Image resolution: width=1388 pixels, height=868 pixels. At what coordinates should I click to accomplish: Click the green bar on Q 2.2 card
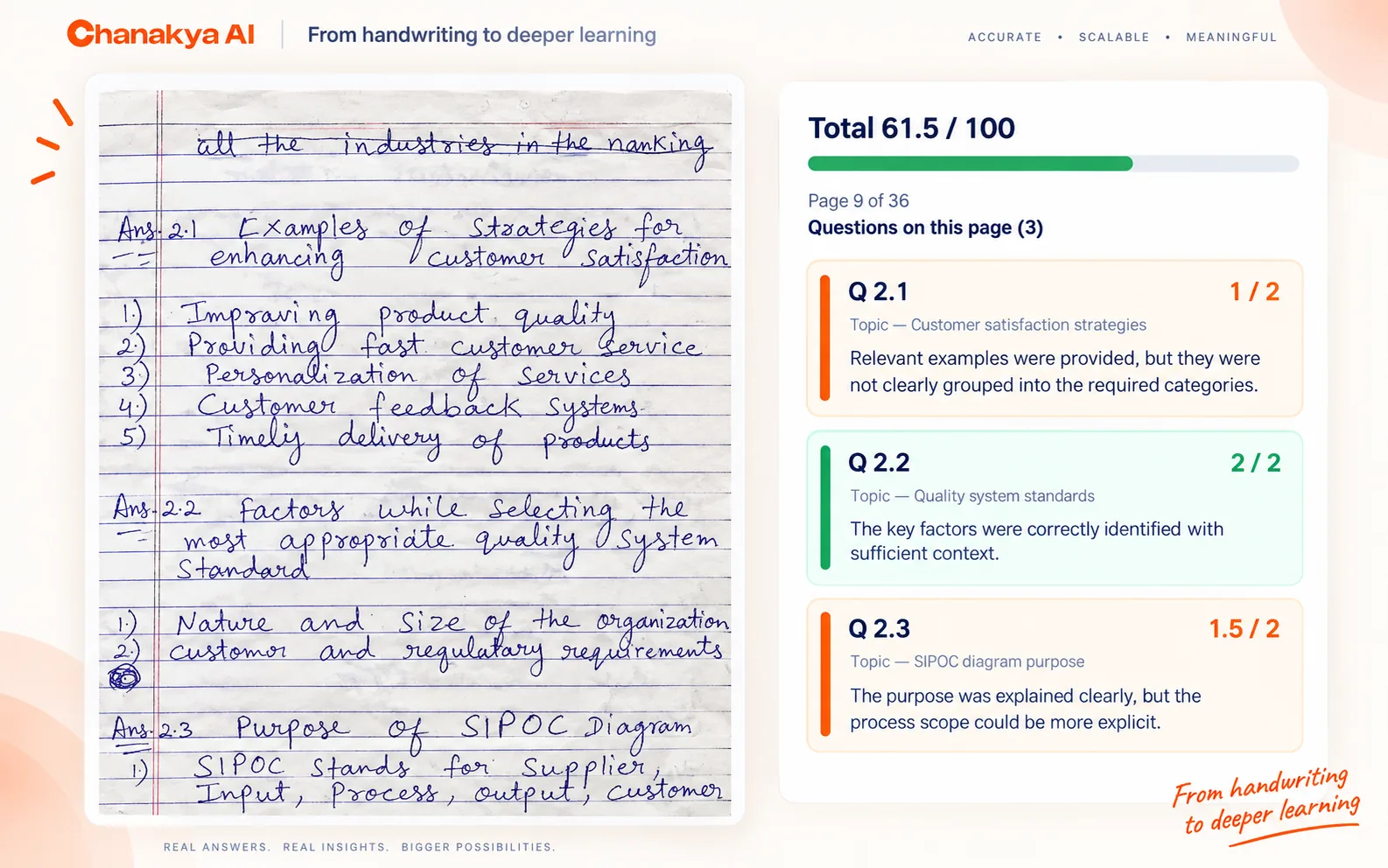point(825,507)
